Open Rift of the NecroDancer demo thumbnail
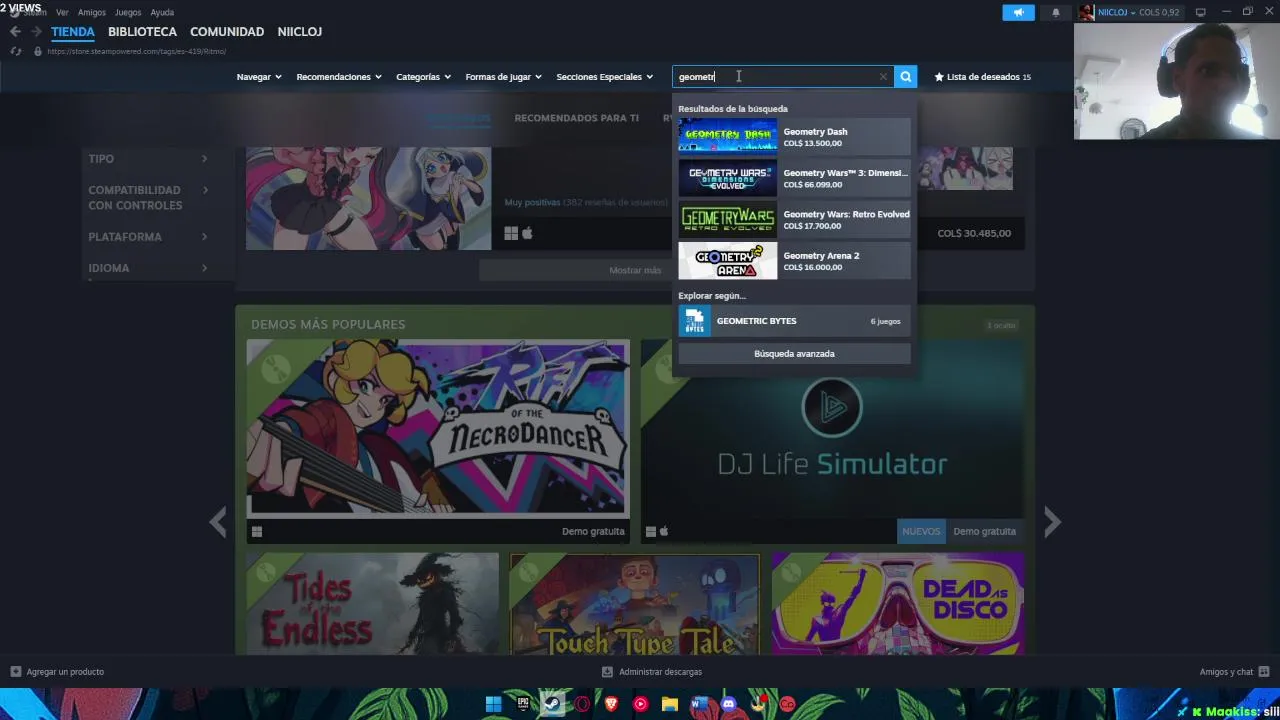The width and height of the screenshot is (1280, 720). pos(438,428)
